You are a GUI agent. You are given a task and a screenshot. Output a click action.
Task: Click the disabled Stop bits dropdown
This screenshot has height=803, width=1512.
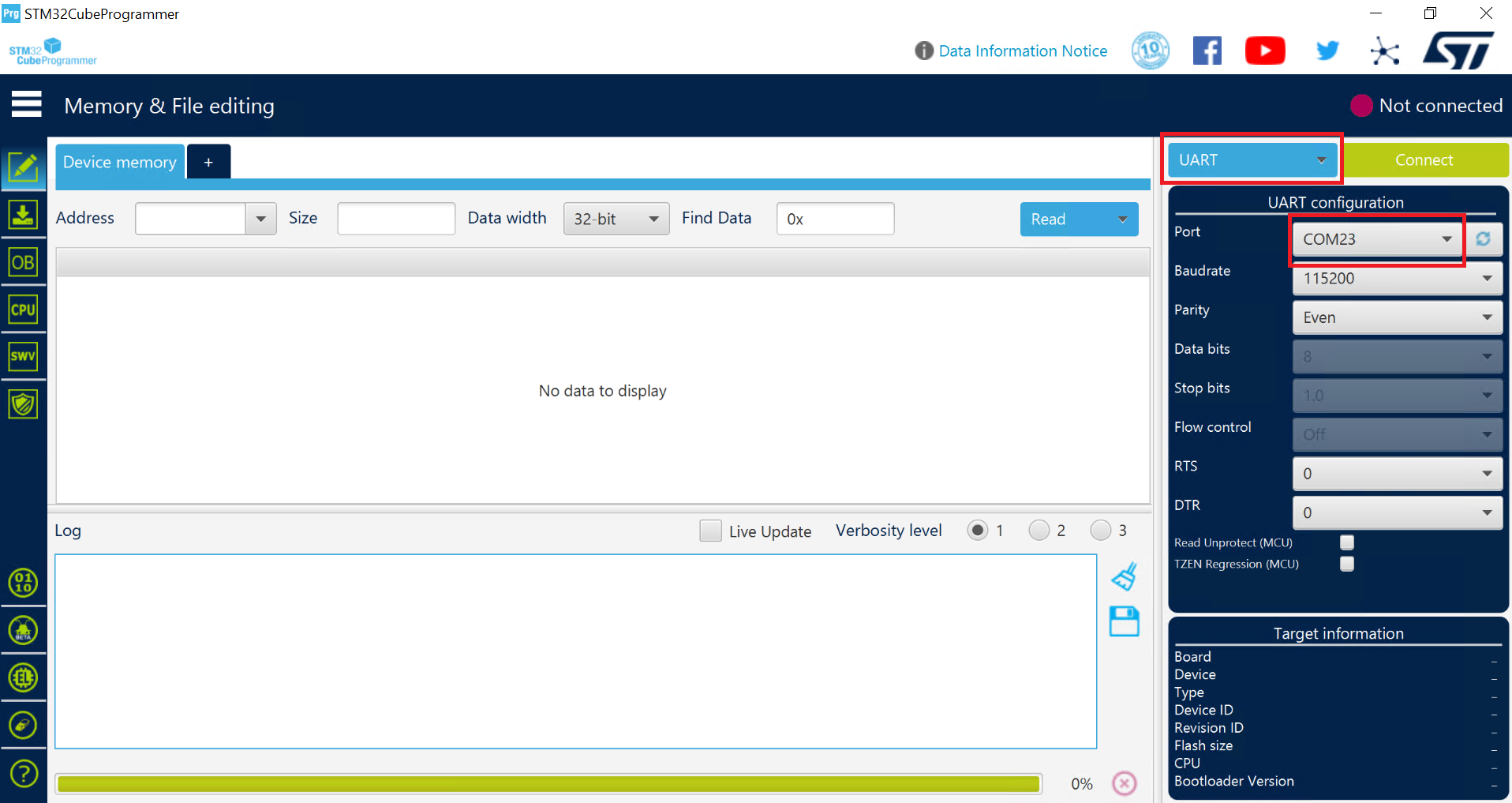pyautogui.click(x=1397, y=396)
